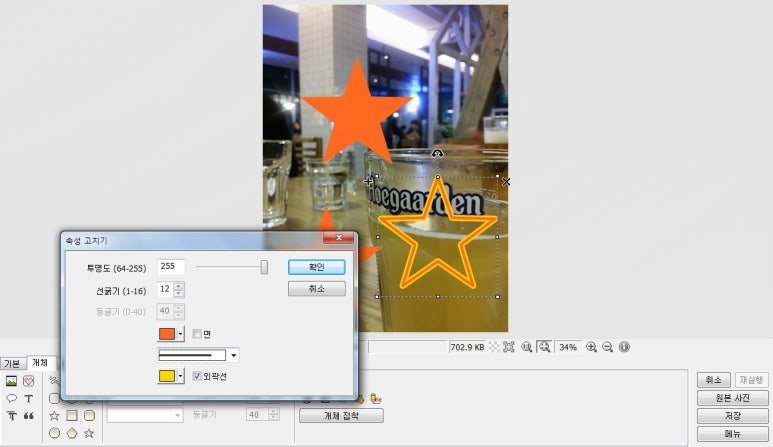Click the 취소 undo button next to 재실행
This screenshot has height=447, width=773.
pyautogui.click(x=713, y=380)
